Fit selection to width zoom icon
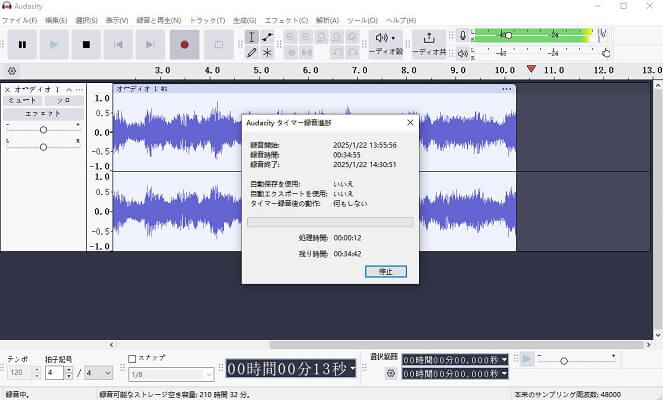Image resolution: width=663 pixels, height=400 pixels. click(321, 37)
